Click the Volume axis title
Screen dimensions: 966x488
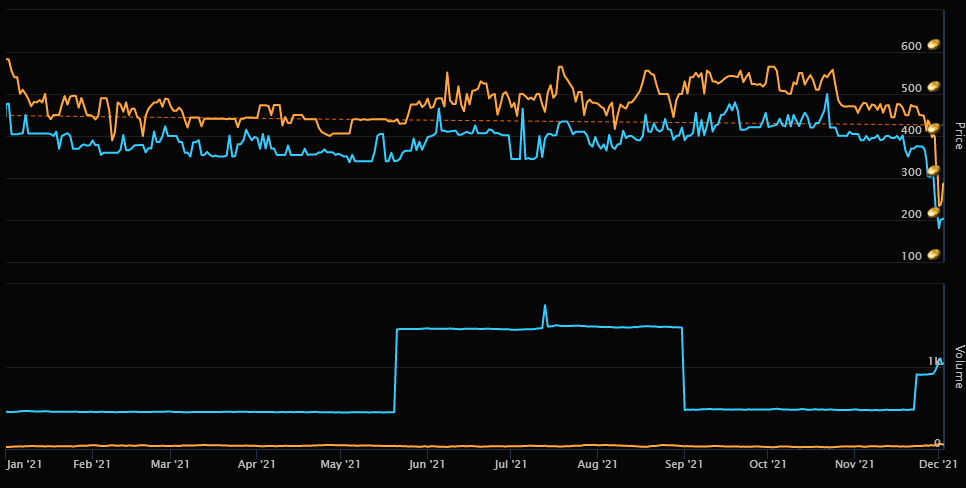[958, 367]
